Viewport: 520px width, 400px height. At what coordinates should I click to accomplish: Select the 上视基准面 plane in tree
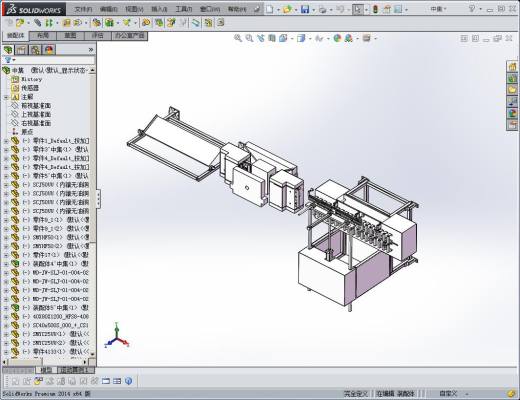[36, 114]
